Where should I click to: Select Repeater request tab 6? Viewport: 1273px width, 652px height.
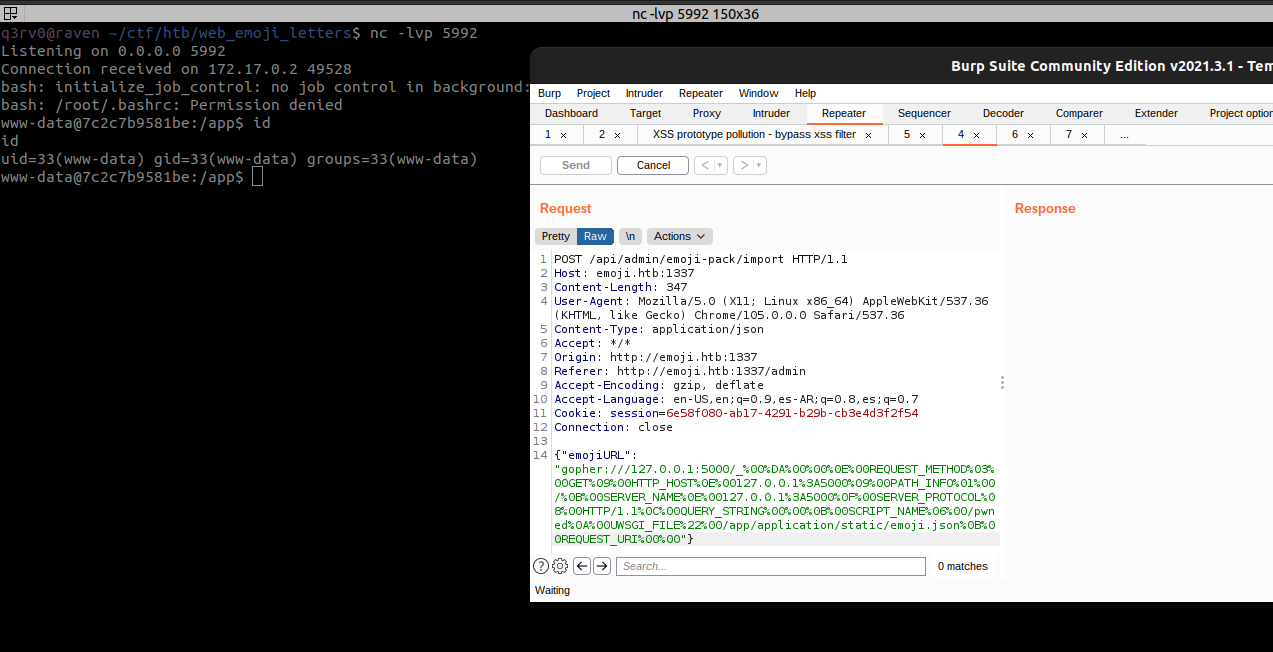coord(1015,135)
